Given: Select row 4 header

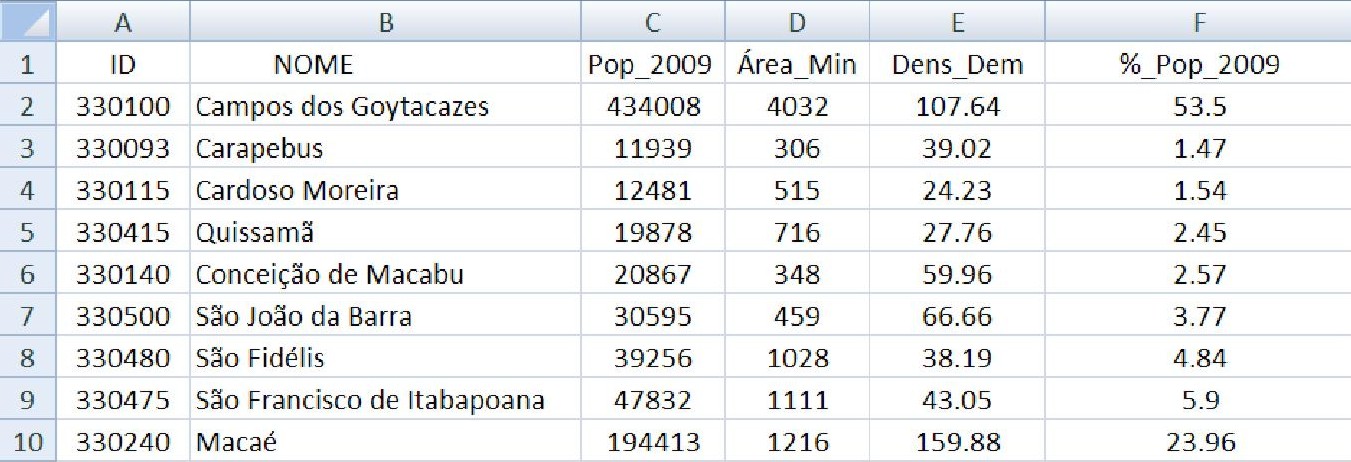Looking at the screenshot, I should 28,190.
